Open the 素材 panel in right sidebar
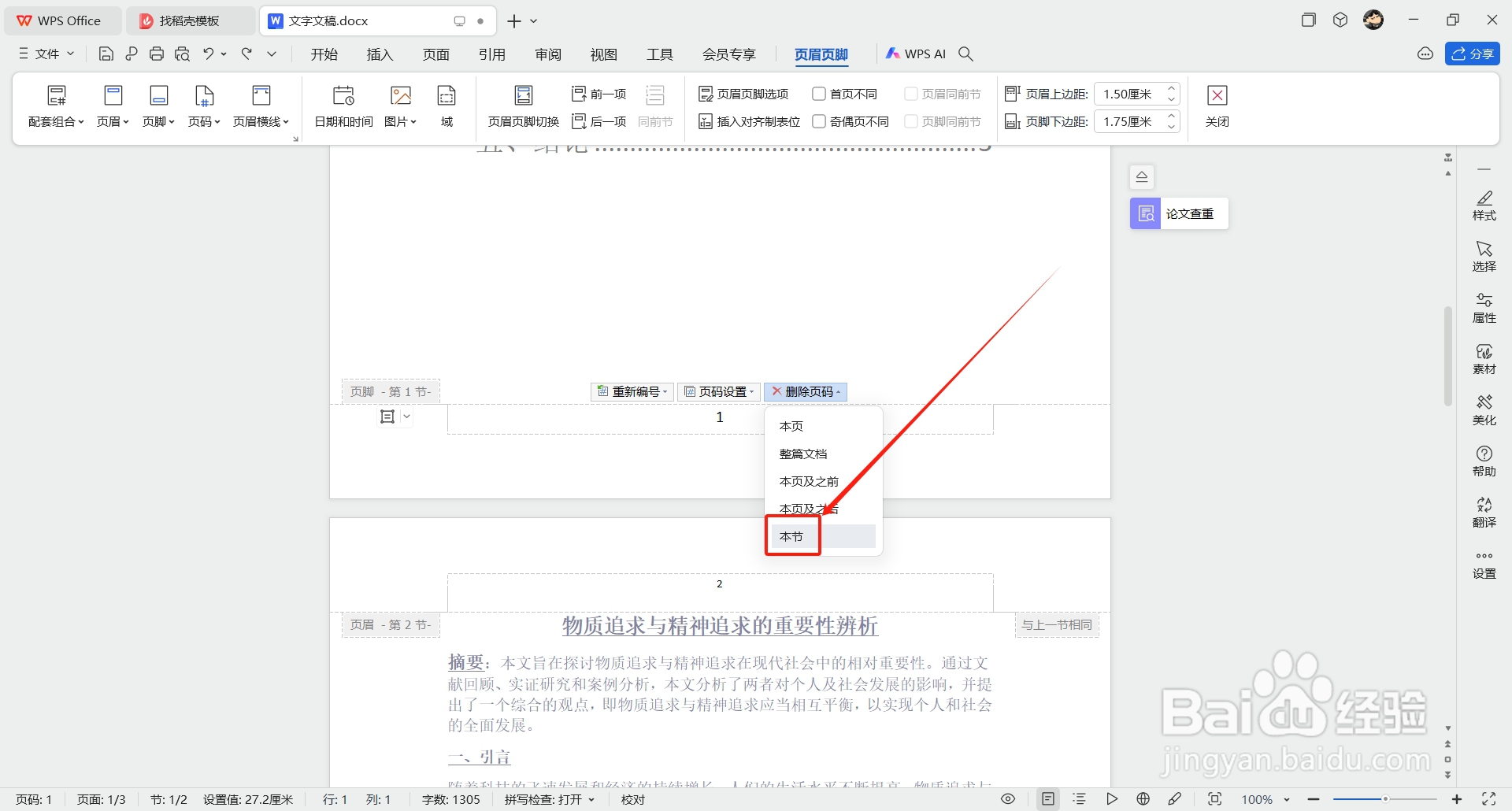The height and width of the screenshot is (811, 1512). point(1484,360)
